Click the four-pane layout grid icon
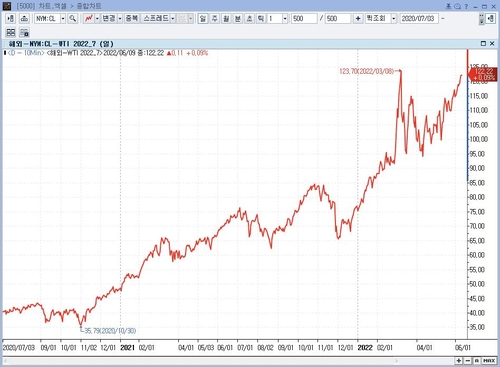500x367 pixels. click(11, 32)
